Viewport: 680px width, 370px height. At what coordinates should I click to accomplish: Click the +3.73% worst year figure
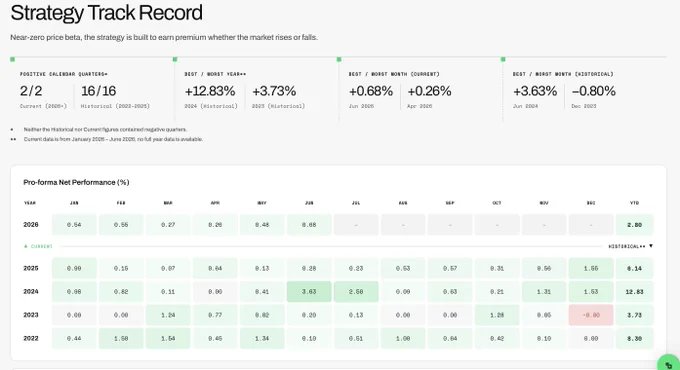pos(274,91)
